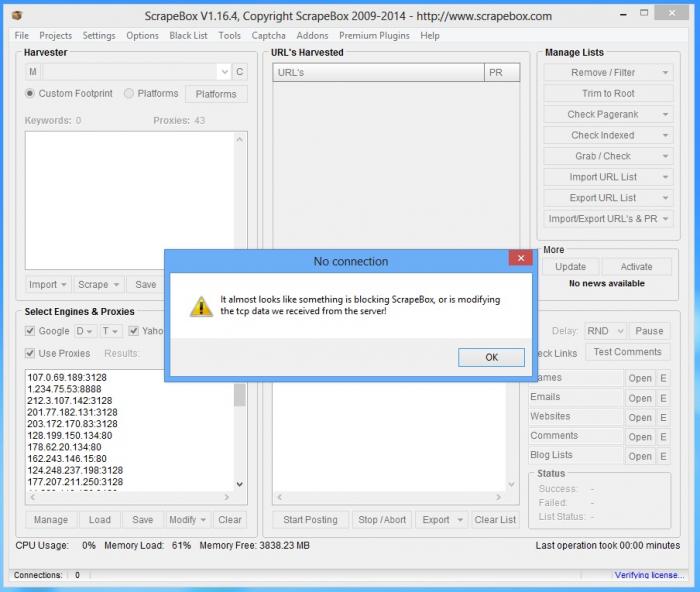700x592 pixels.
Task: Select proxy 1.234.75.53:8888
Action: pos(64,389)
